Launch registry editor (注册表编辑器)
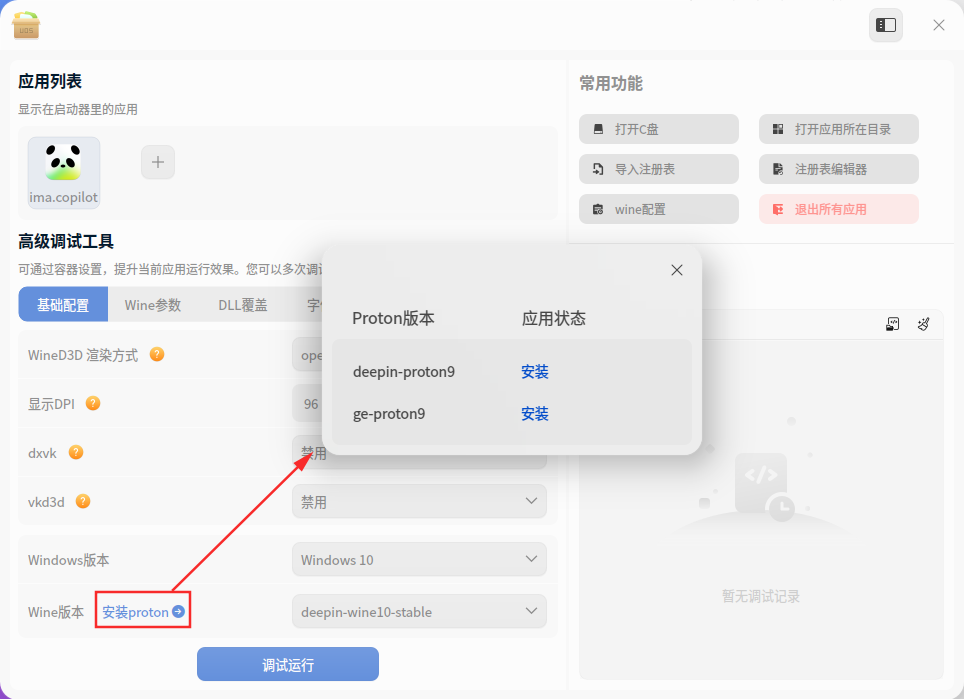The image size is (964, 699). click(x=839, y=169)
